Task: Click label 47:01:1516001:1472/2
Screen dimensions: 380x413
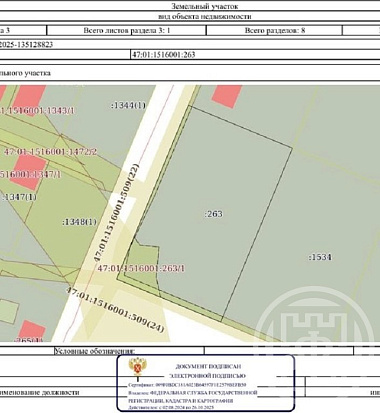Action: point(50,152)
